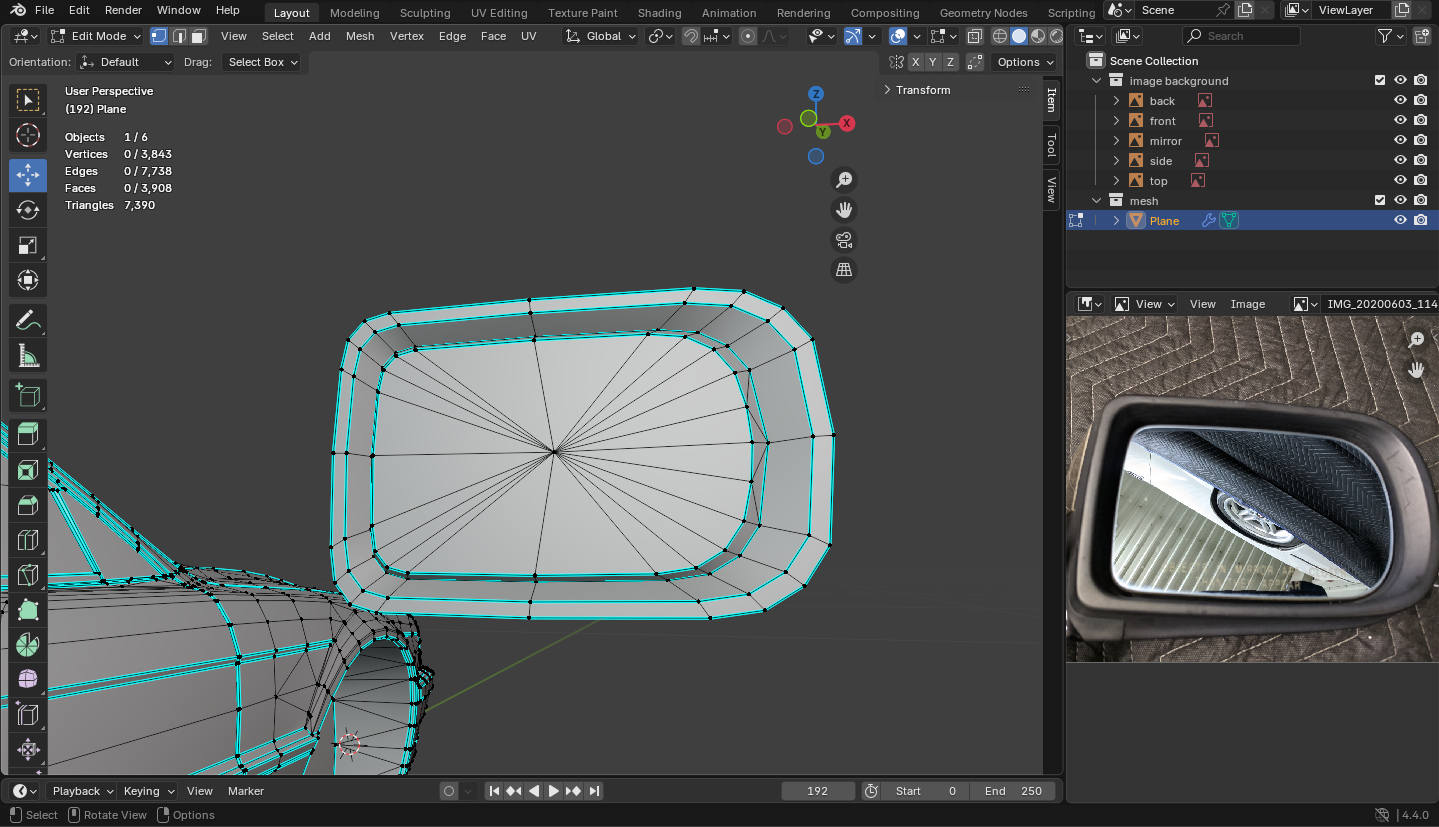Open the Edit Mode dropdown

click(x=97, y=36)
